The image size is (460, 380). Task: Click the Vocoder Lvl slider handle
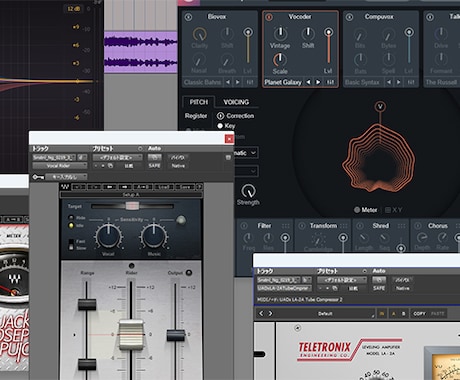[328, 32]
